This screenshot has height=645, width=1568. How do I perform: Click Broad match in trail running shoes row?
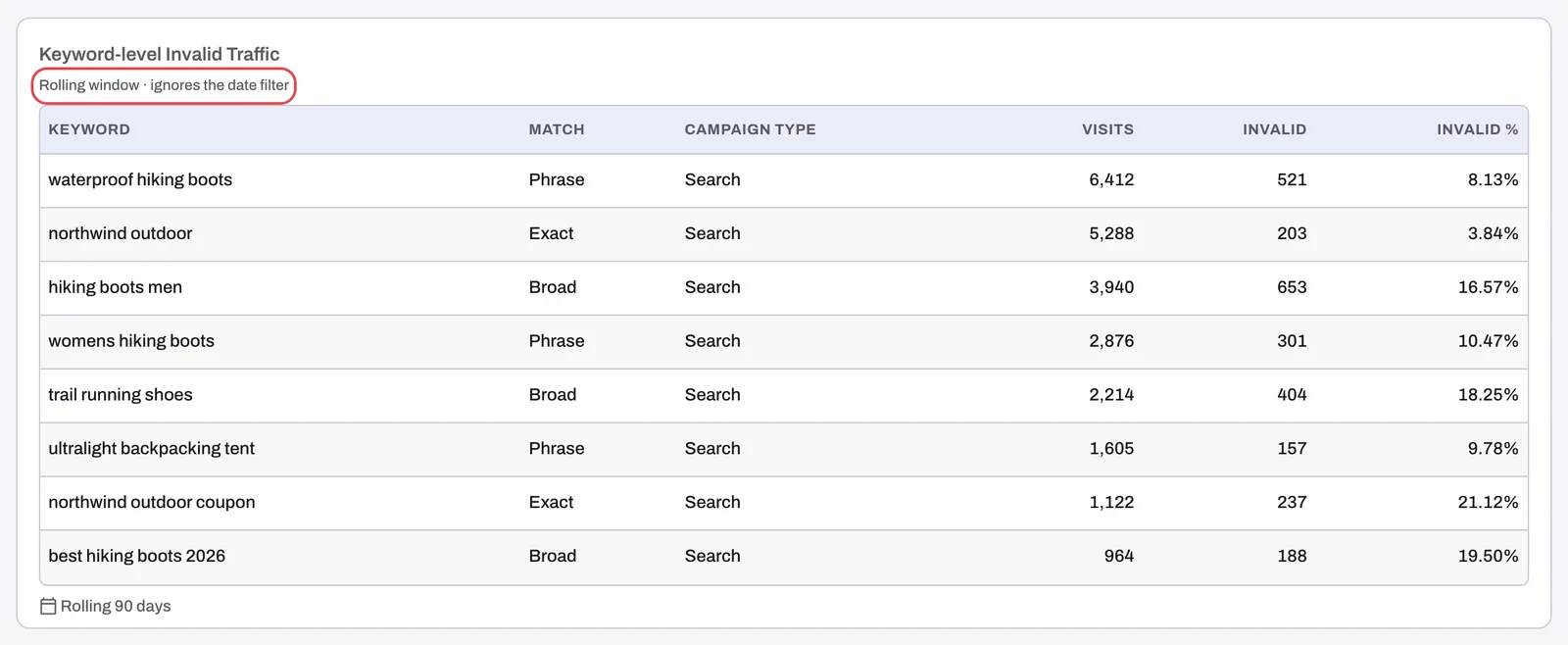553,395
